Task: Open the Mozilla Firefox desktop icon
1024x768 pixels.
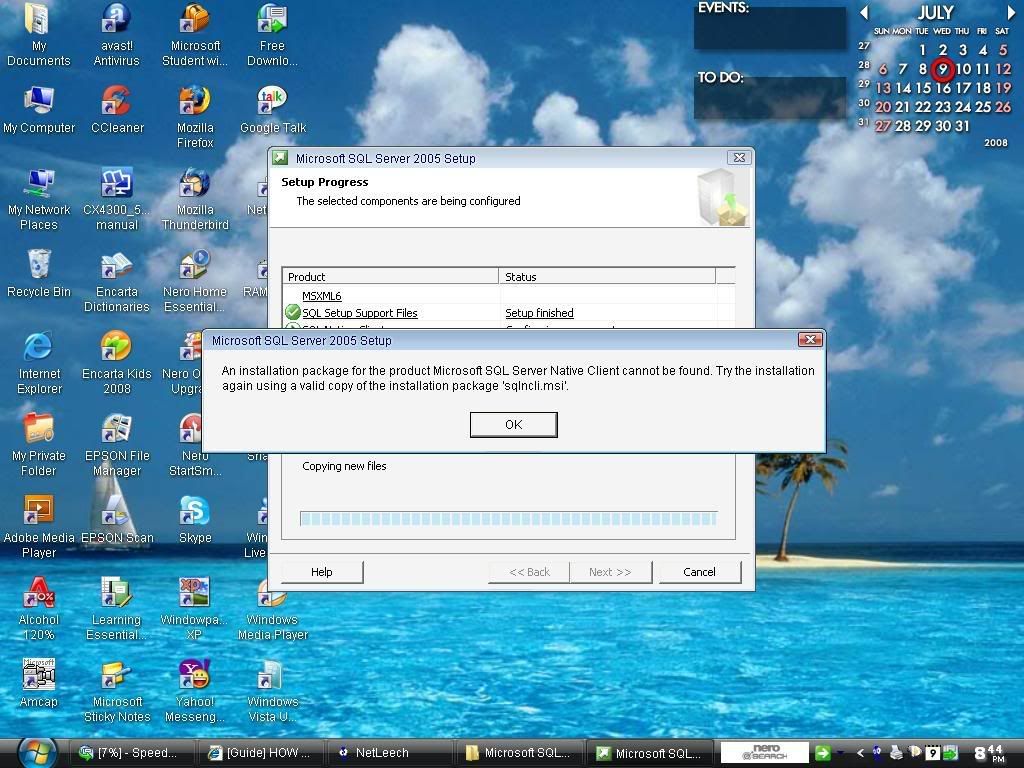Action: [x=194, y=102]
